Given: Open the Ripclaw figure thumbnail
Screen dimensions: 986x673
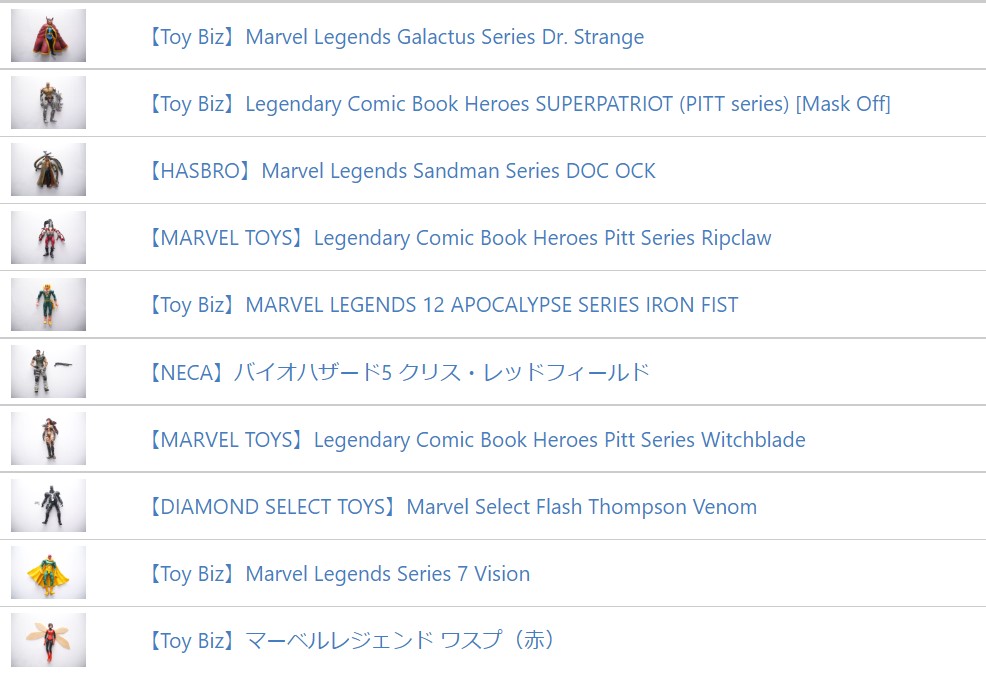Looking at the screenshot, I should click(x=48, y=237).
